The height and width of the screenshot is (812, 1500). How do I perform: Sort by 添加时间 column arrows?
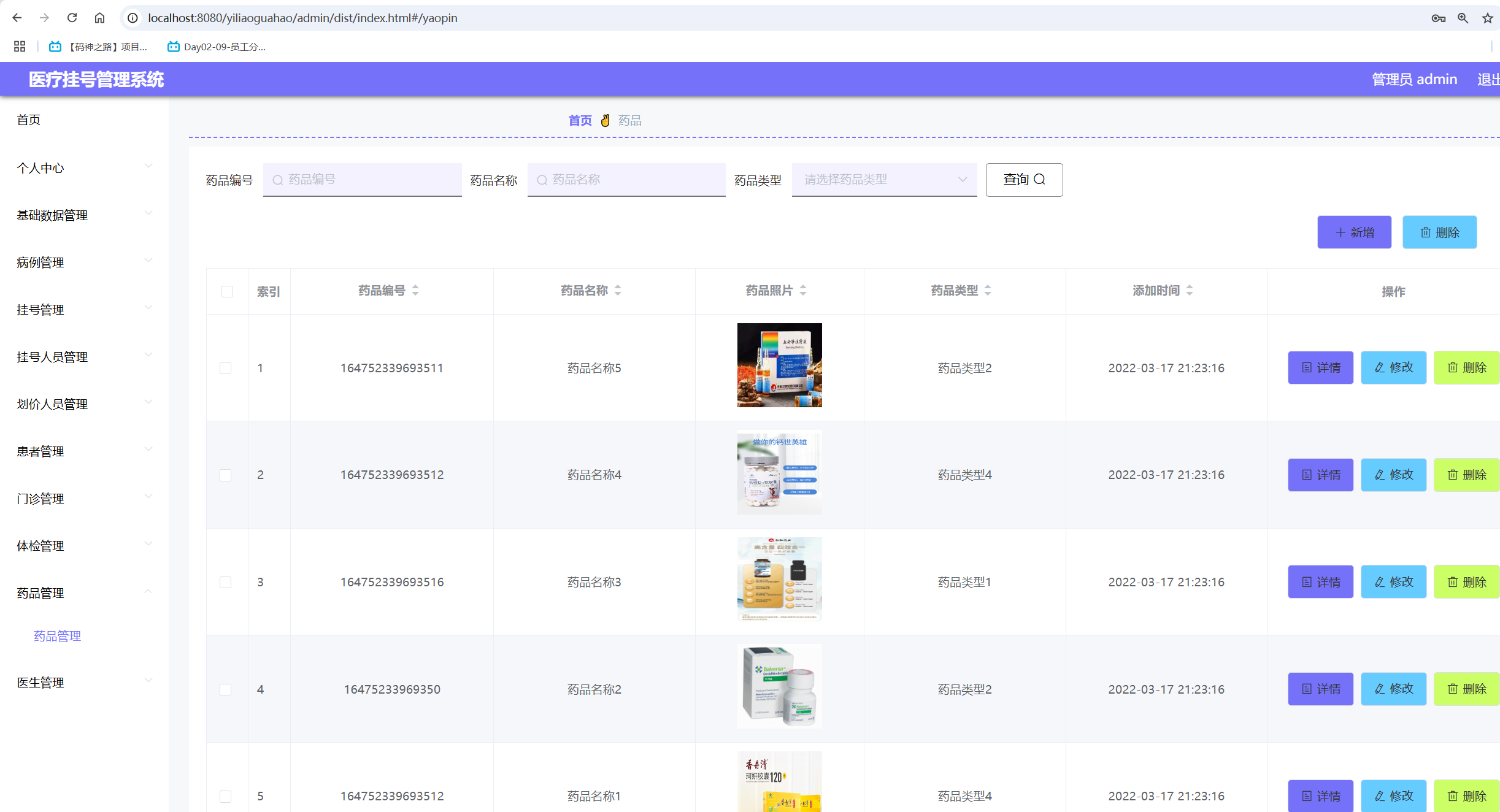(1190, 290)
